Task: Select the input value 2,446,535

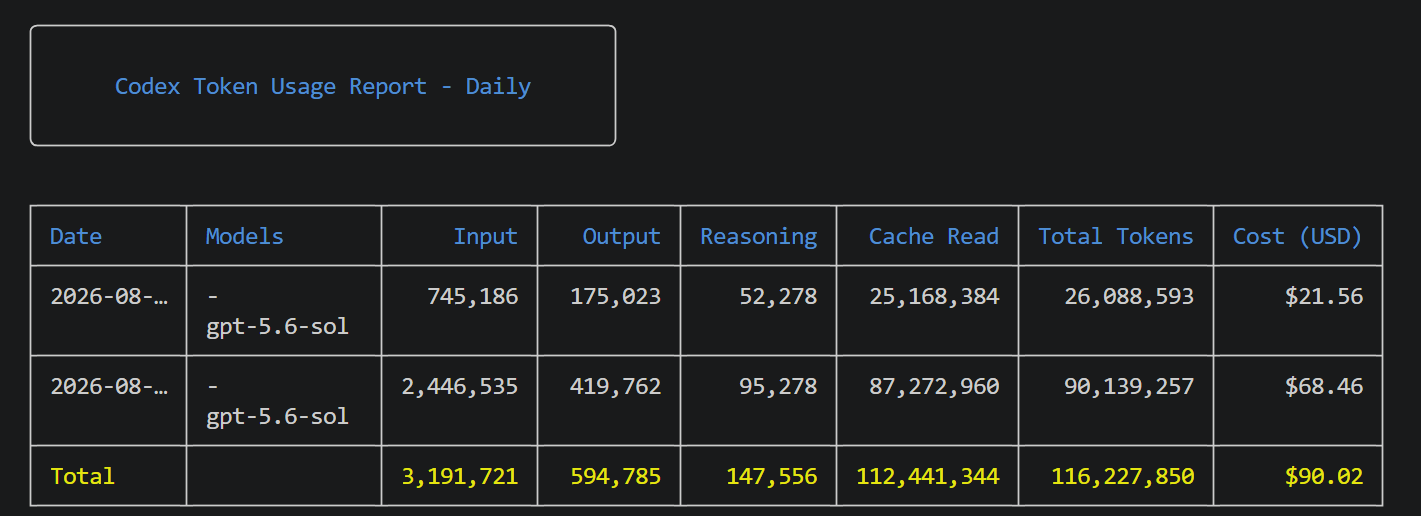Action: coord(459,386)
